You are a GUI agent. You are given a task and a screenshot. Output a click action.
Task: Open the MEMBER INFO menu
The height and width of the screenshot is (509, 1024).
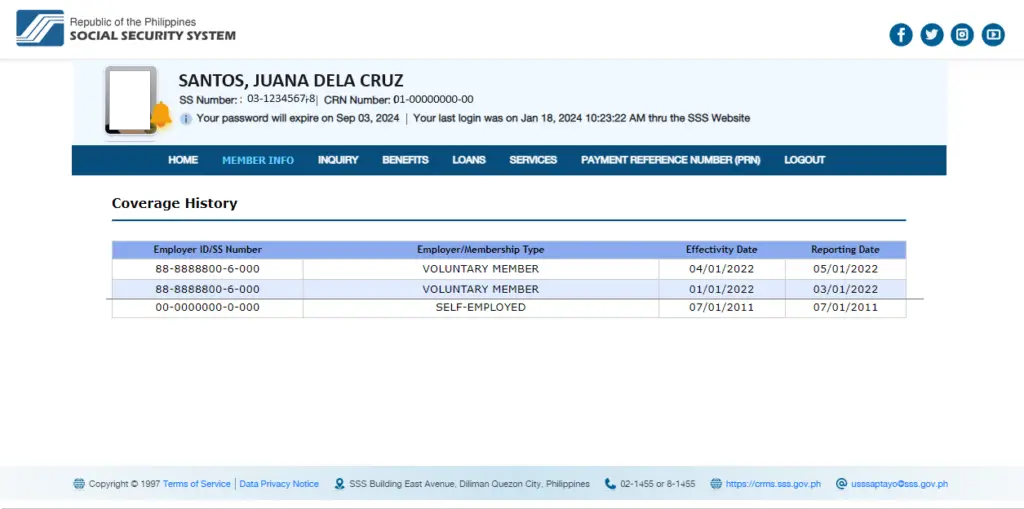coord(258,160)
